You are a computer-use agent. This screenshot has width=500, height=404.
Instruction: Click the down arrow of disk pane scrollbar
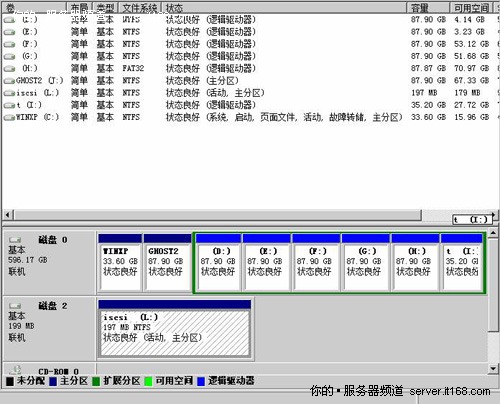coord(493,368)
